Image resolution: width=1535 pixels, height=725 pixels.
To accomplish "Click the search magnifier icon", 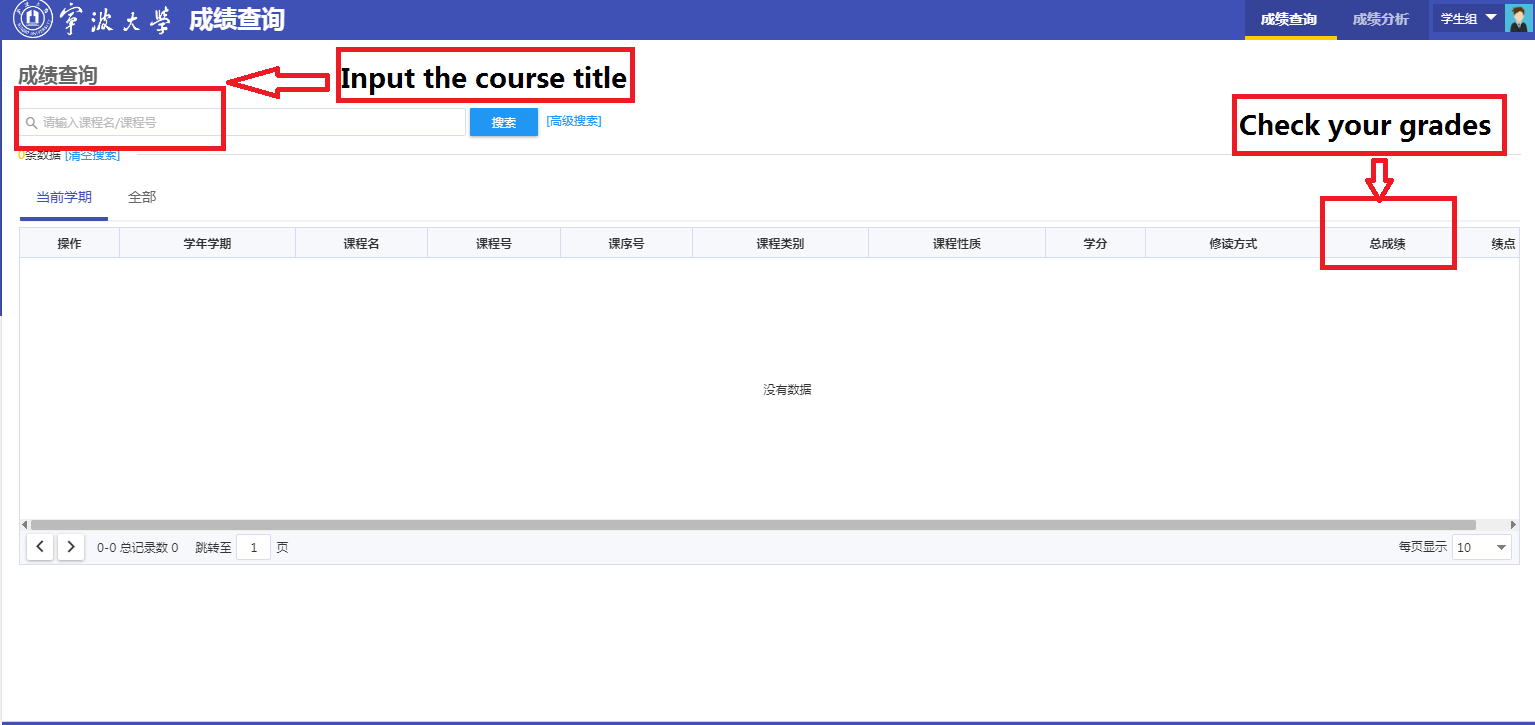I will tap(31, 123).
